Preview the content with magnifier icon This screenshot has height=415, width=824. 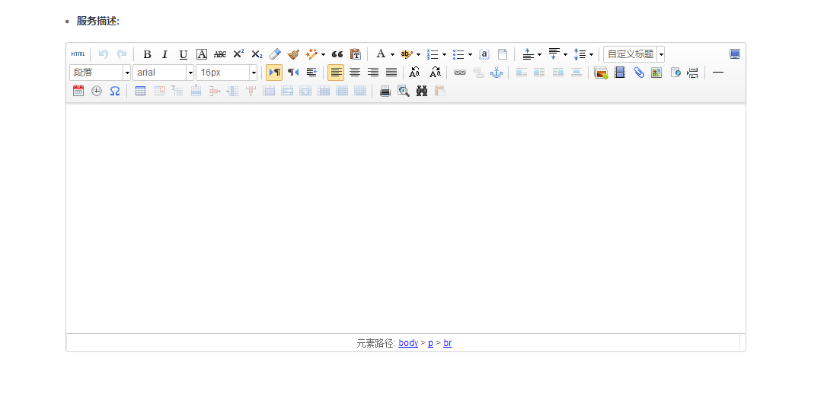(403, 91)
